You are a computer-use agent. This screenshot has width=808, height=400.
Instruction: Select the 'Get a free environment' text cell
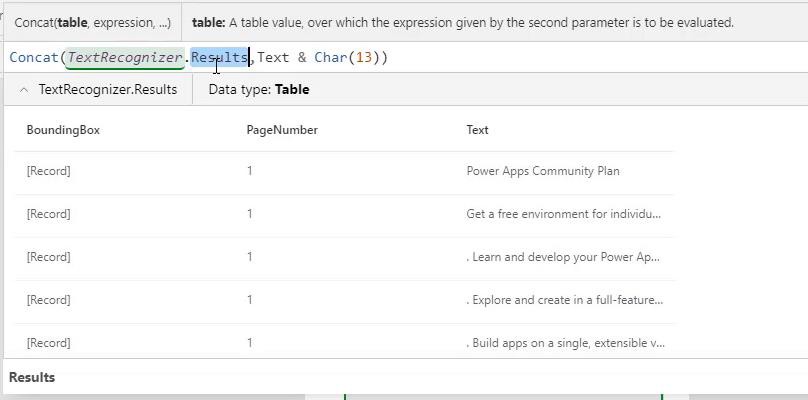(564, 214)
